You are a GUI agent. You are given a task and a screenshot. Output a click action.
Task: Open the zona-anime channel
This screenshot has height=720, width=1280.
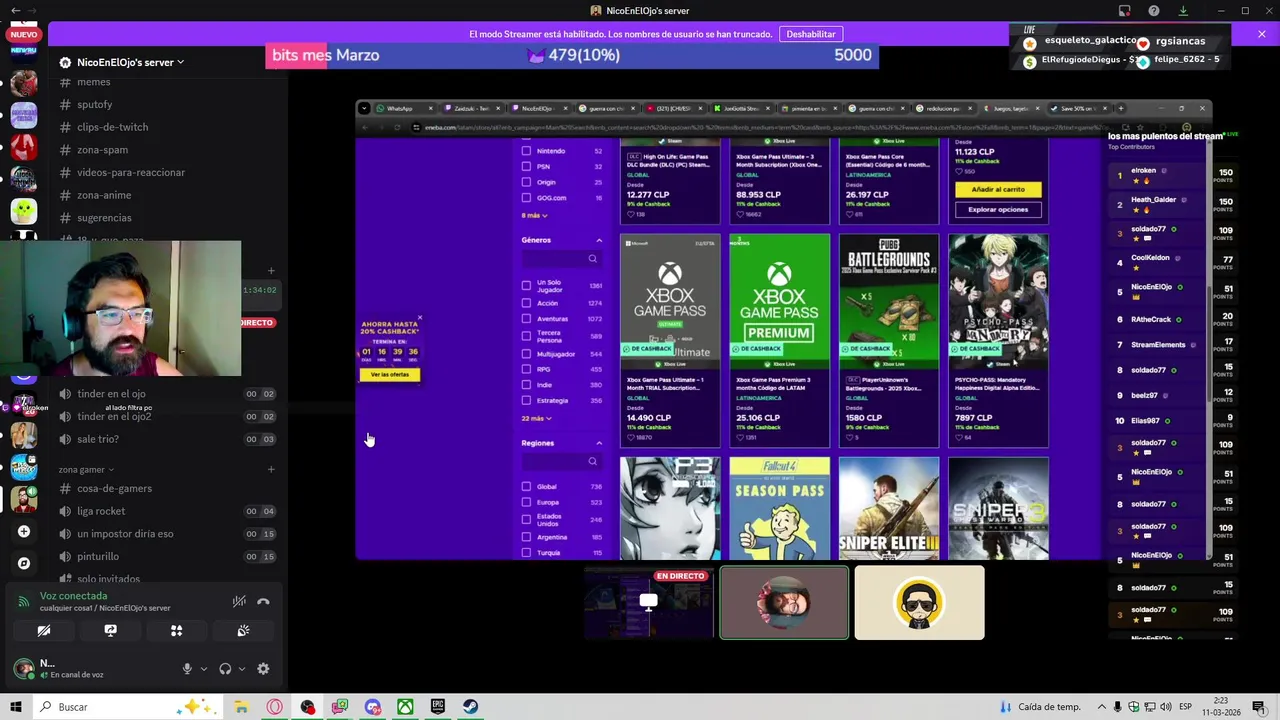click(x=104, y=195)
